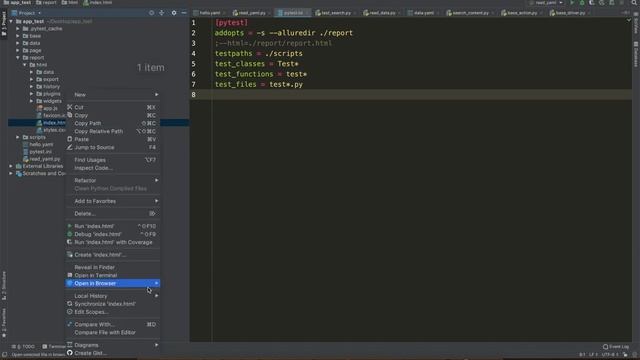This screenshot has height=360, width=640.
Task: Select Find Usages in the context menu
Action: pyautogui.click(x=113, y=160)
